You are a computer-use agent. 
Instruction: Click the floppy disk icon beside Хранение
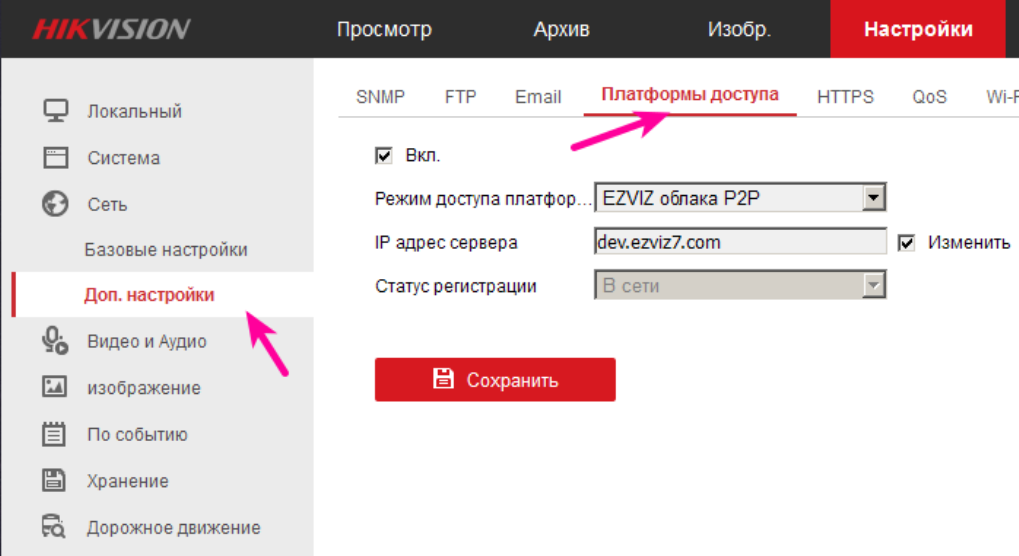[54, 481]
